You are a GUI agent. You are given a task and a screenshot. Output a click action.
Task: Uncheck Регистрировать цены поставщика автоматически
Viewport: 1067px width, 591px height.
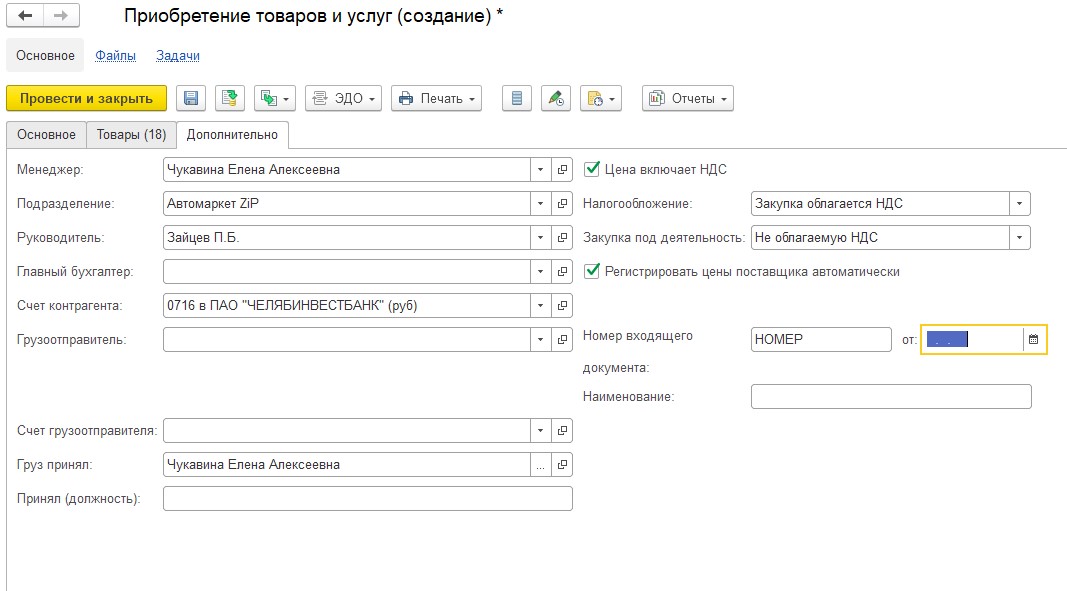click(592, 271)
